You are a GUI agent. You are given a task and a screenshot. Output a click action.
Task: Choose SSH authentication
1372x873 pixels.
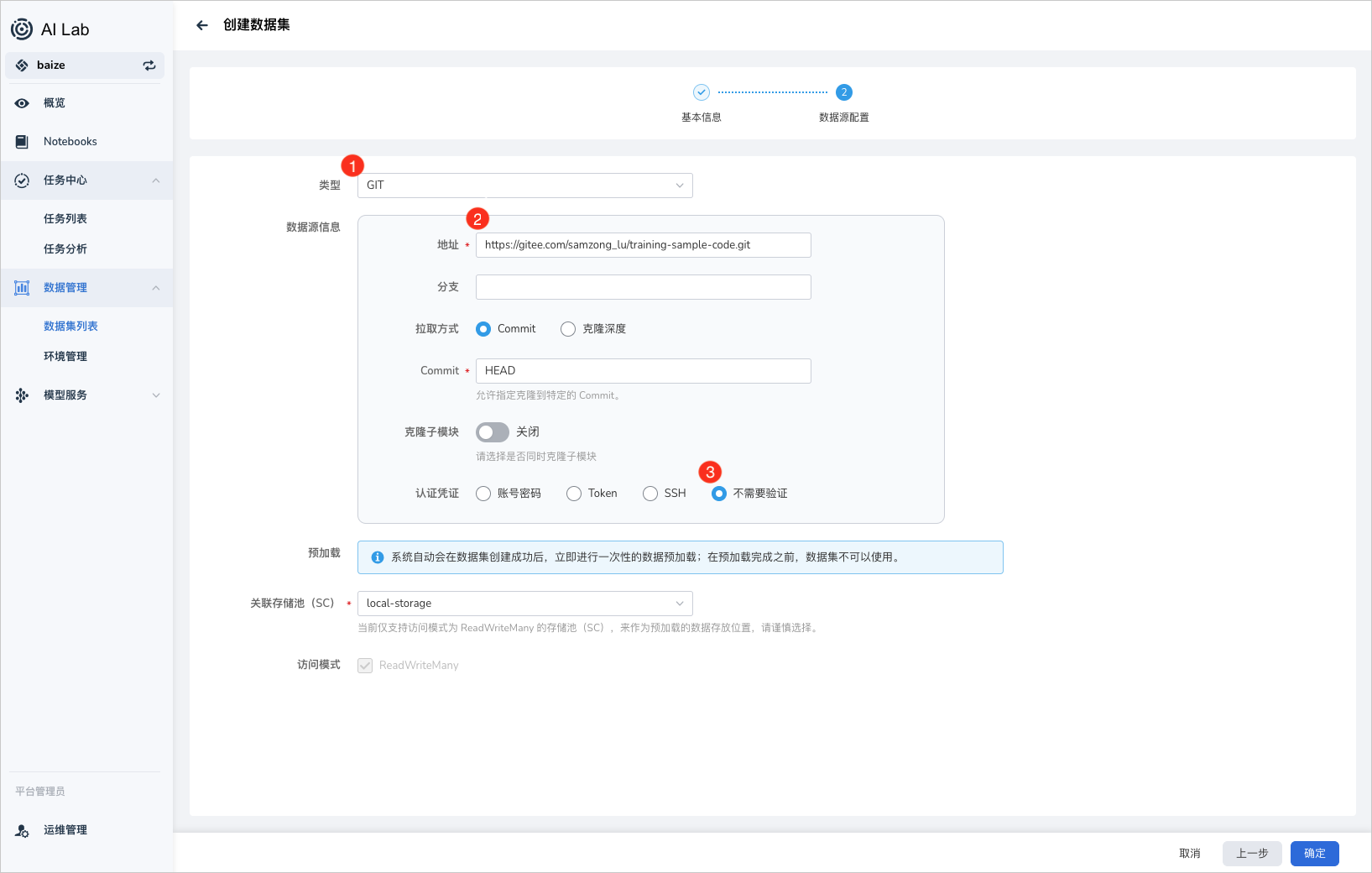650,494
